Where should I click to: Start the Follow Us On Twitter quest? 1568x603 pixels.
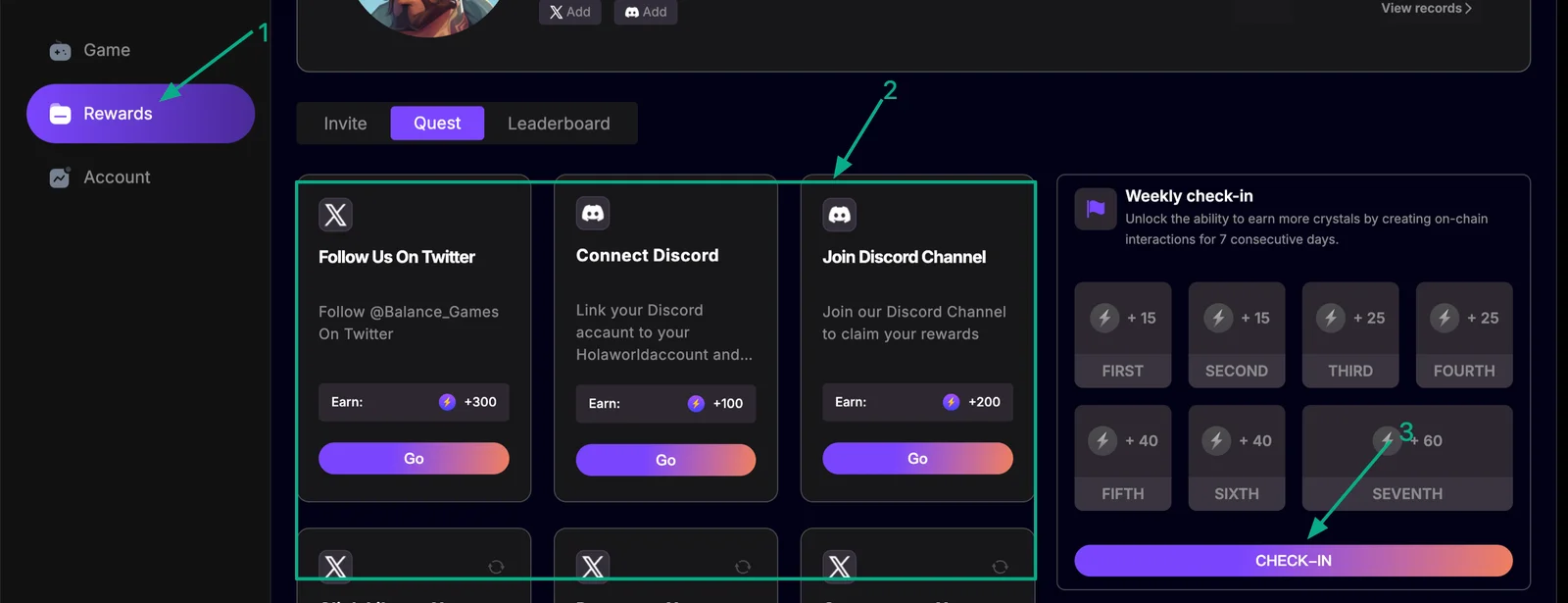pyautogui.click(x=414, y=459)
